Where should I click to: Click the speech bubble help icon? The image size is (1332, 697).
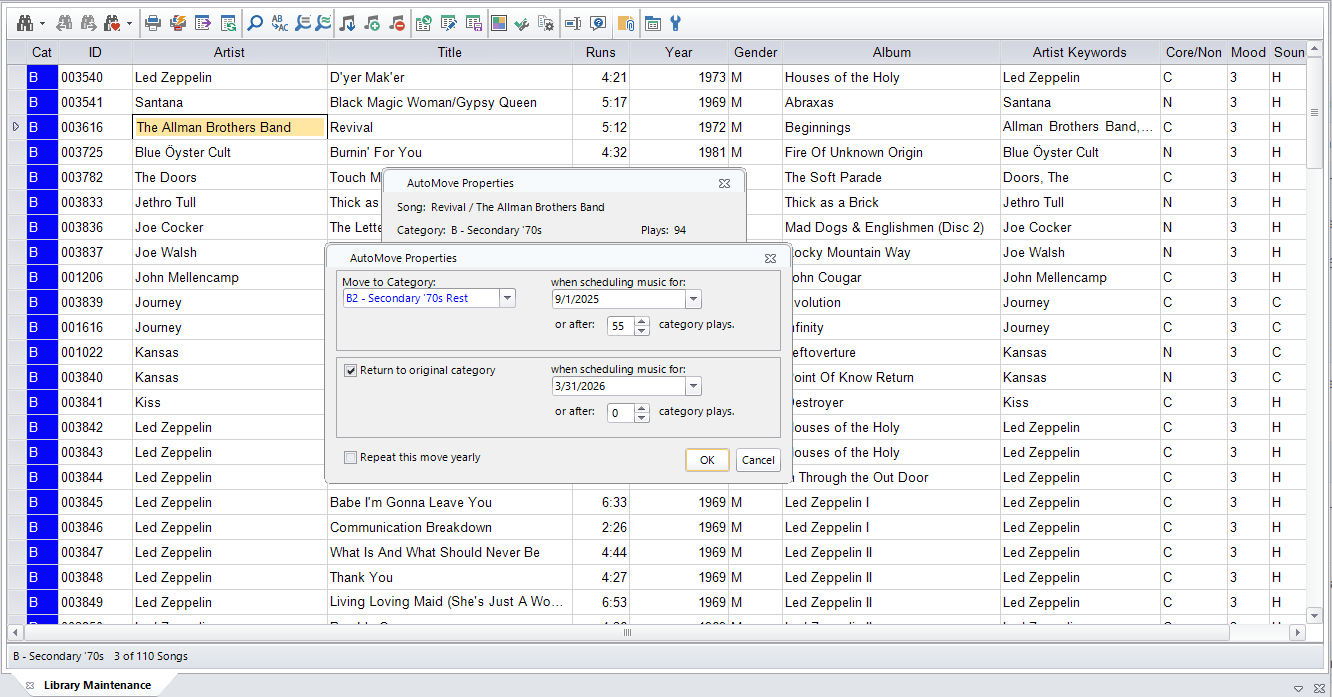[598, 22]
